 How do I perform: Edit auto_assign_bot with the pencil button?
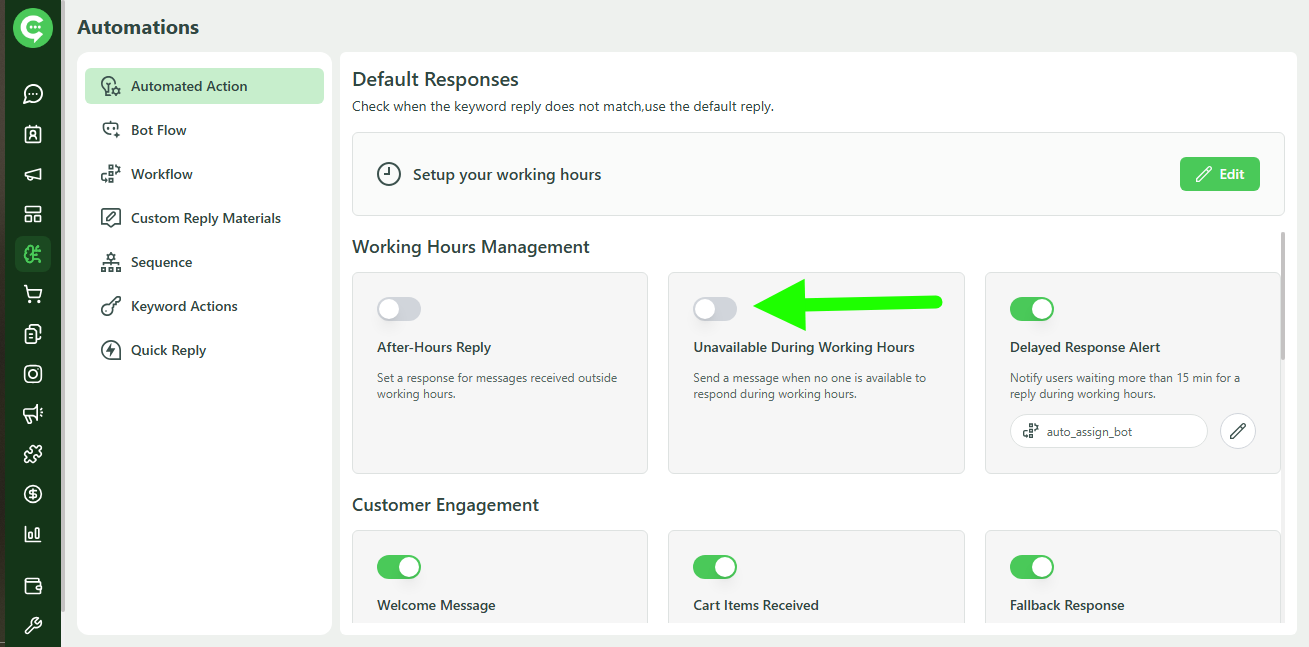coord(1237,430)
